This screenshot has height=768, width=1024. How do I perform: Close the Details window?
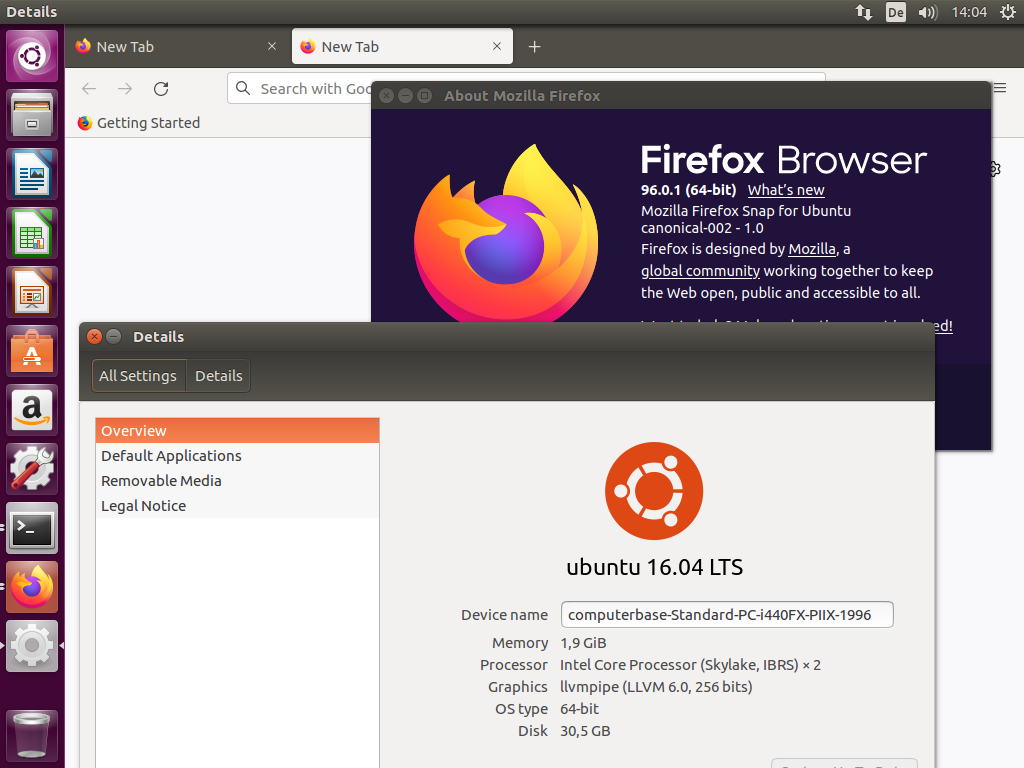pyautogui.click(x=95, y=336)
